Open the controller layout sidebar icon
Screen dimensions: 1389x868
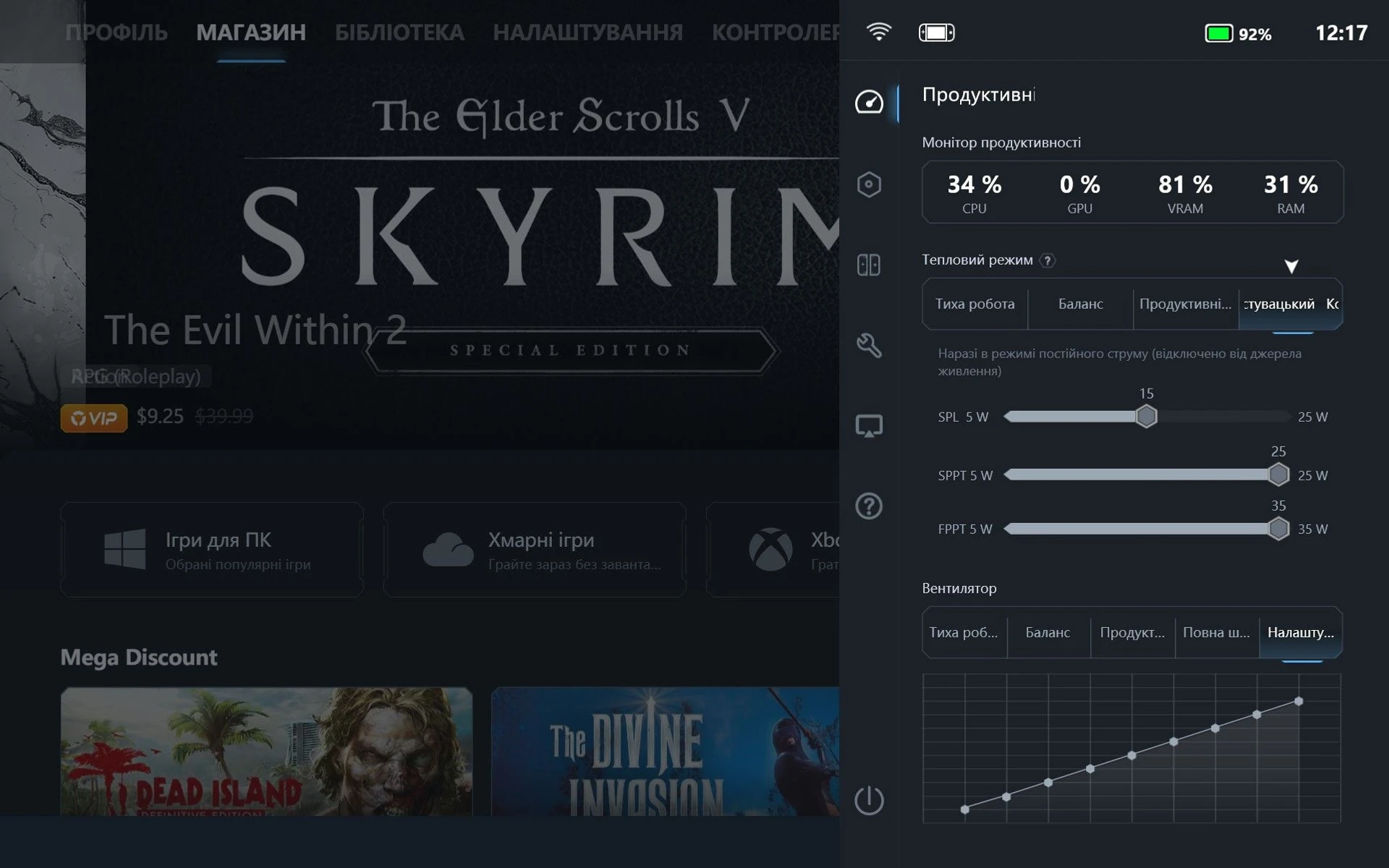(x=869, y=265)
